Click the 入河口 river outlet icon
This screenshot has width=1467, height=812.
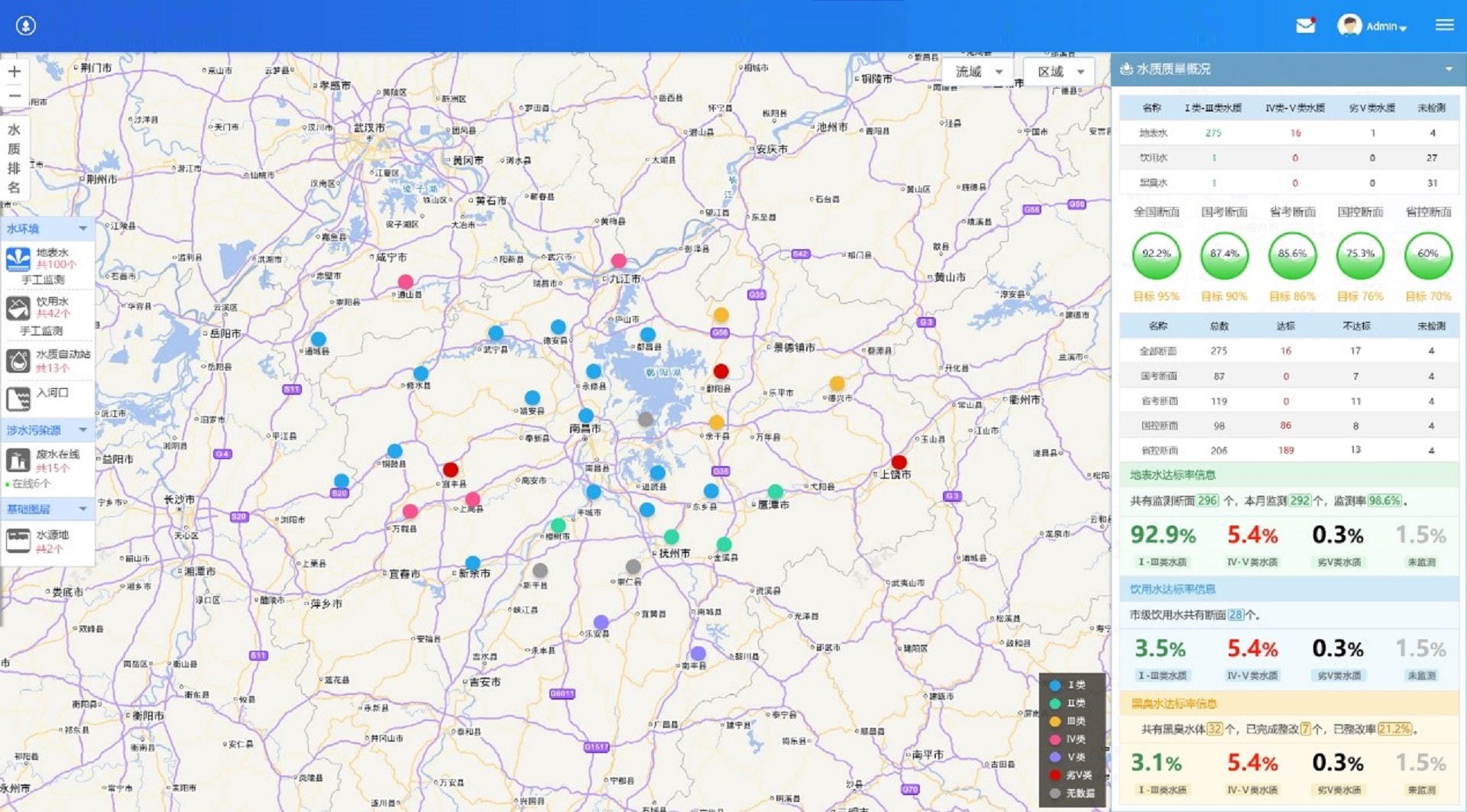tap(18, 398)
